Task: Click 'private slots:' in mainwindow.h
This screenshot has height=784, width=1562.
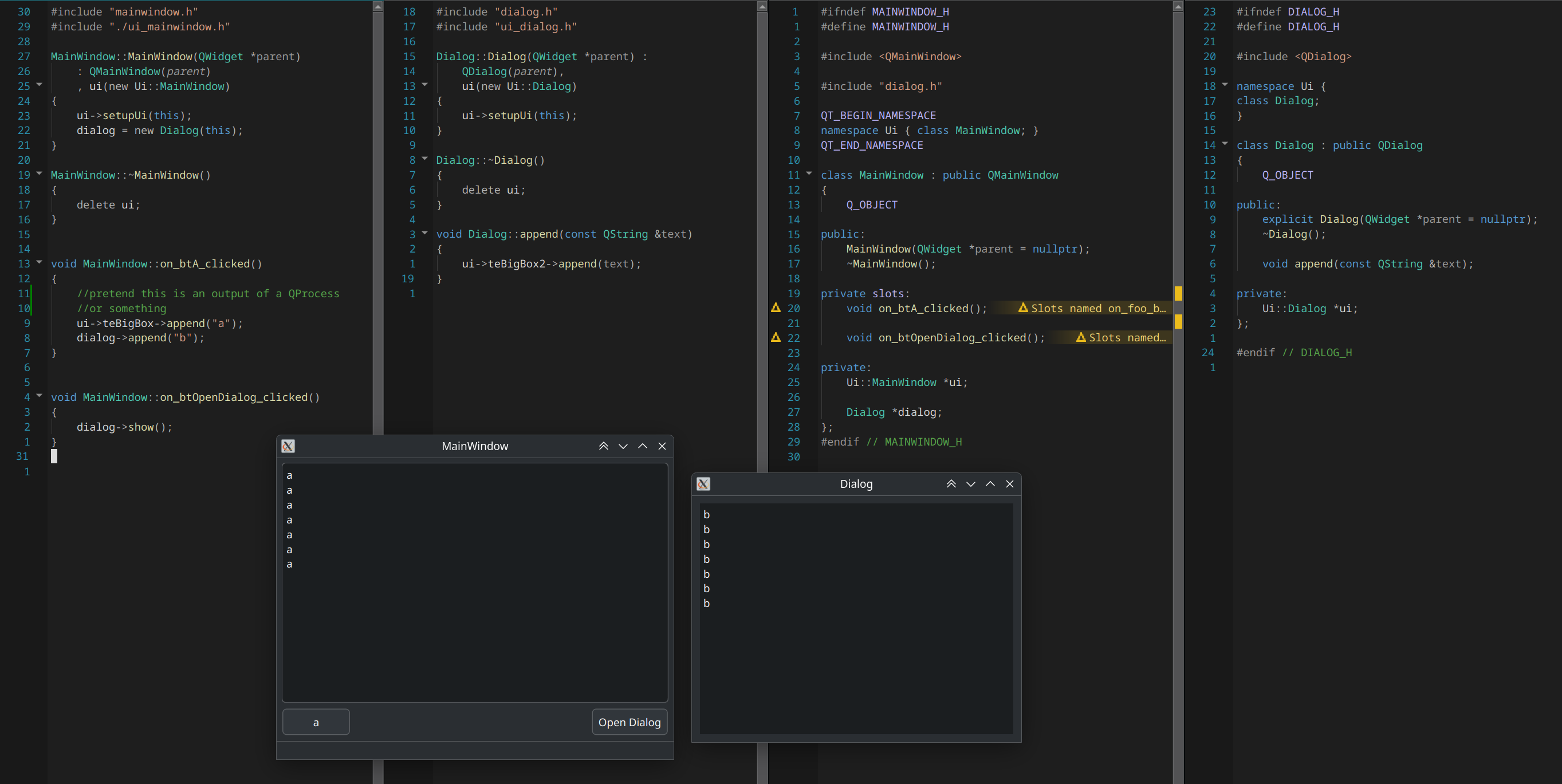Action: pyautogui.click(x=865, y=293)
